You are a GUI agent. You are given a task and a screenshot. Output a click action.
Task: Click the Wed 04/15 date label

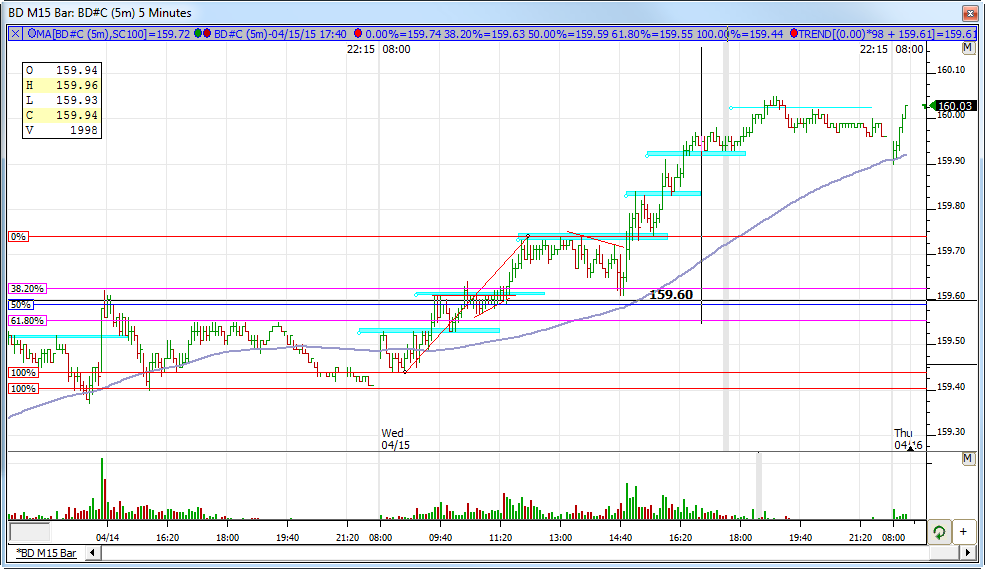[395, 439]
